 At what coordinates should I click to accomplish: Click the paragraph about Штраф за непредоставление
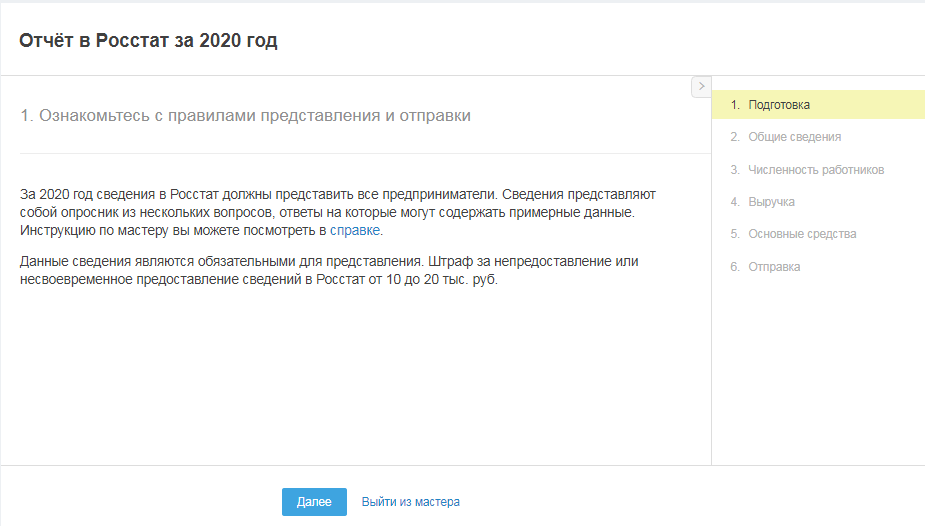(x=329, y=270)
